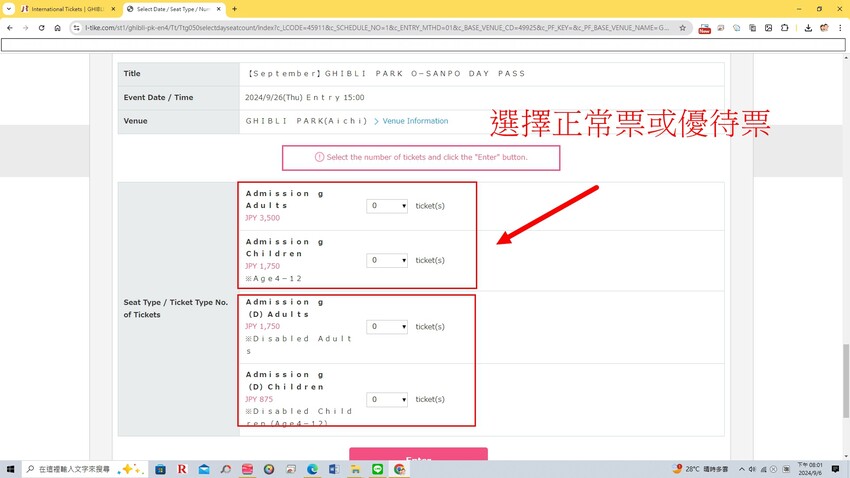Open Microsoft Edge from the taskbar
The height and width of the screenshot is (478, 850).
coord(312,469)
